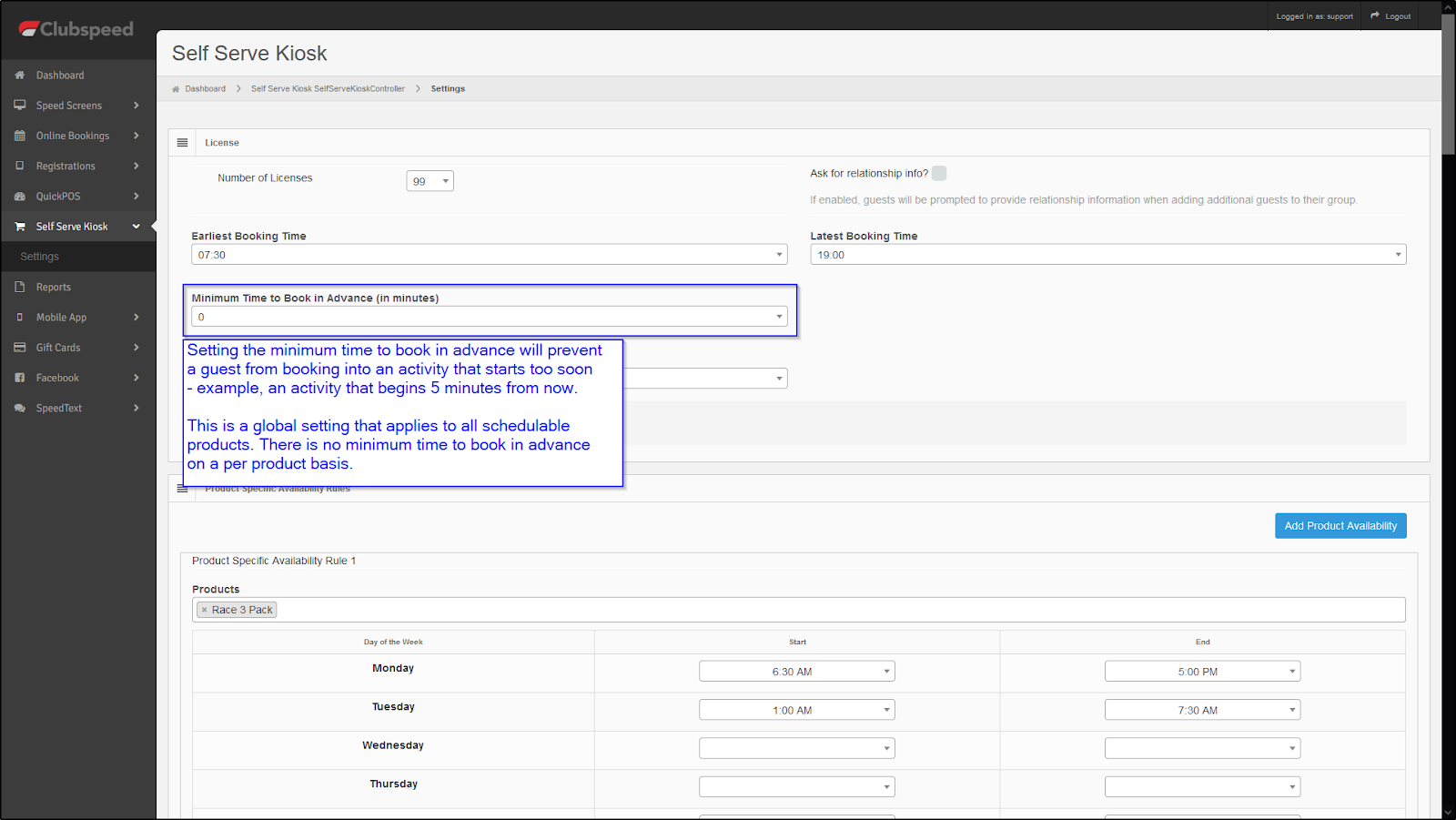
Task: Click the License panel list icon
Action: pyautogui.click(x=182, y=143)
